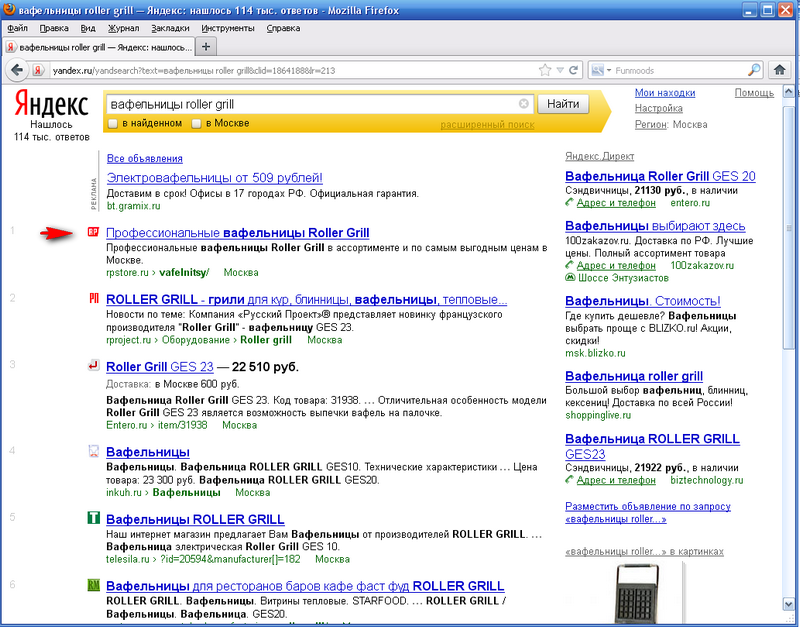Open ad 'Вафельница Roller Grill GES 20'
This screenshot has width=800, height=627.
point(660,177)
